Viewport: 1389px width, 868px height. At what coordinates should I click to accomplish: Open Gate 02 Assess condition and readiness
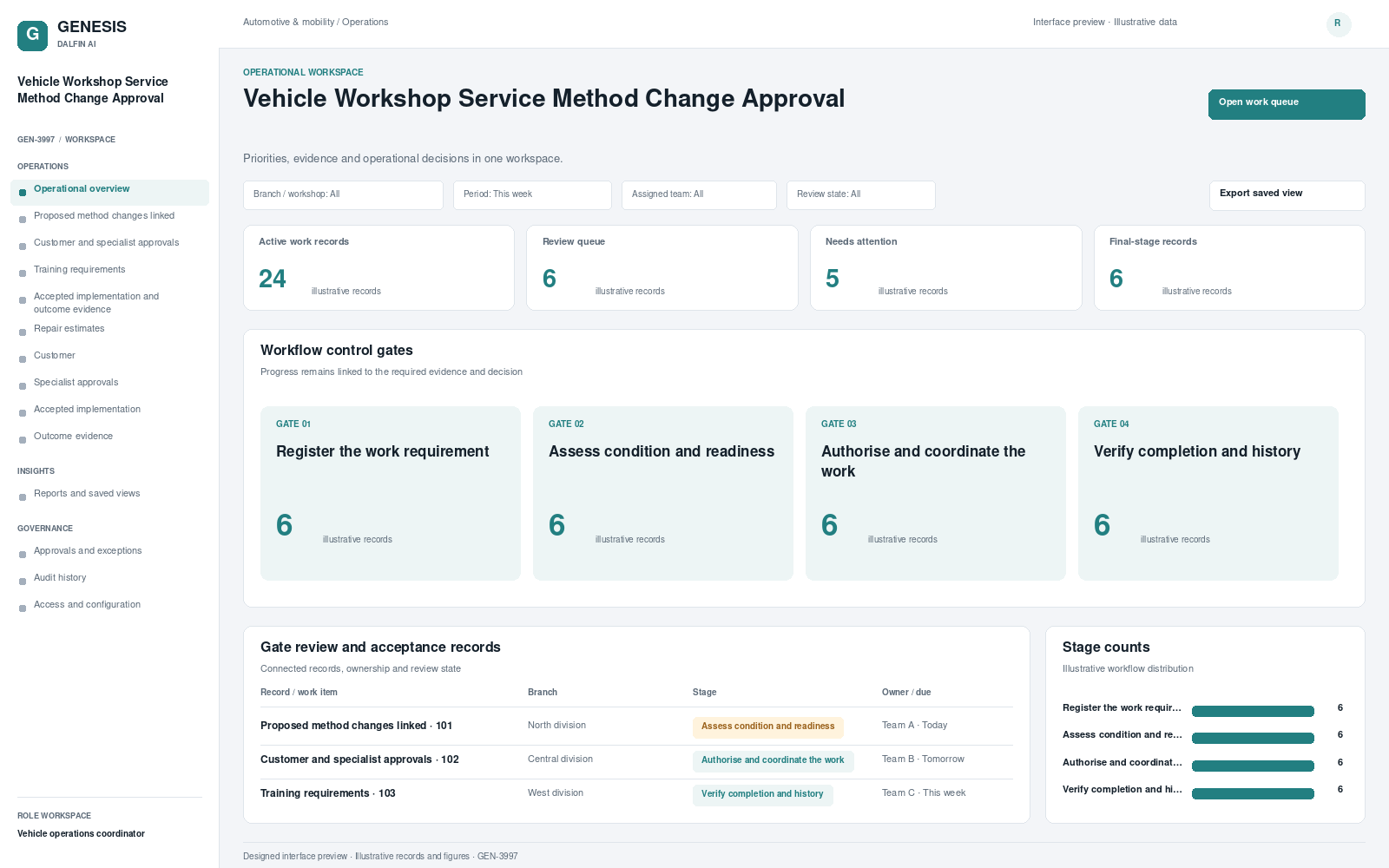[663, 493]
